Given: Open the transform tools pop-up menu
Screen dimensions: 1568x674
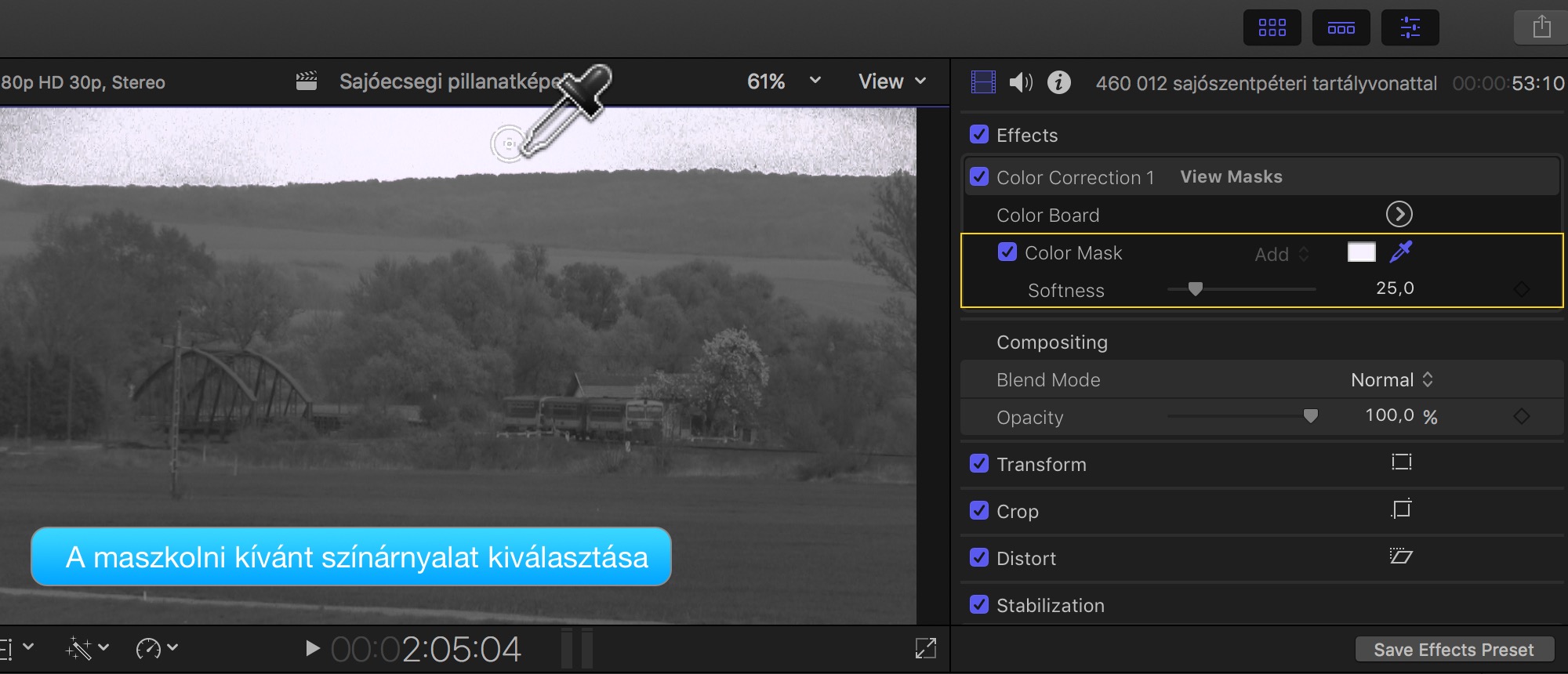Looking at the screenshot, I should click(17, 648).
